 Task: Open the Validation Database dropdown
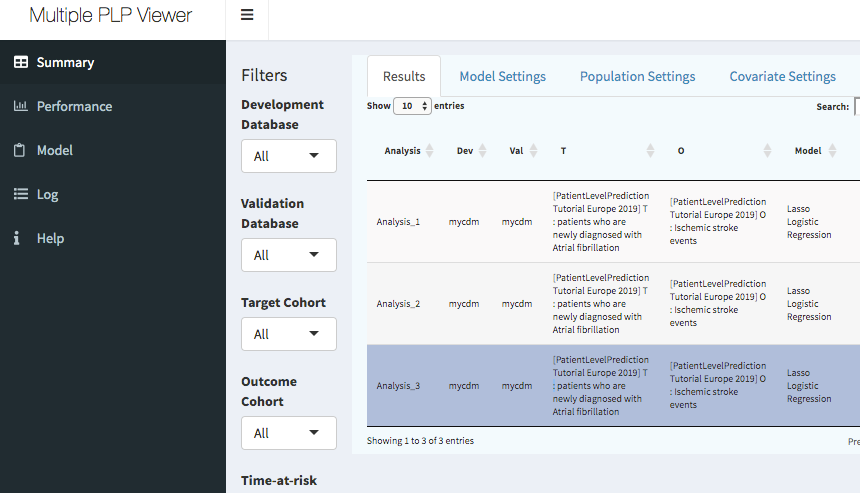coord(288,255)
